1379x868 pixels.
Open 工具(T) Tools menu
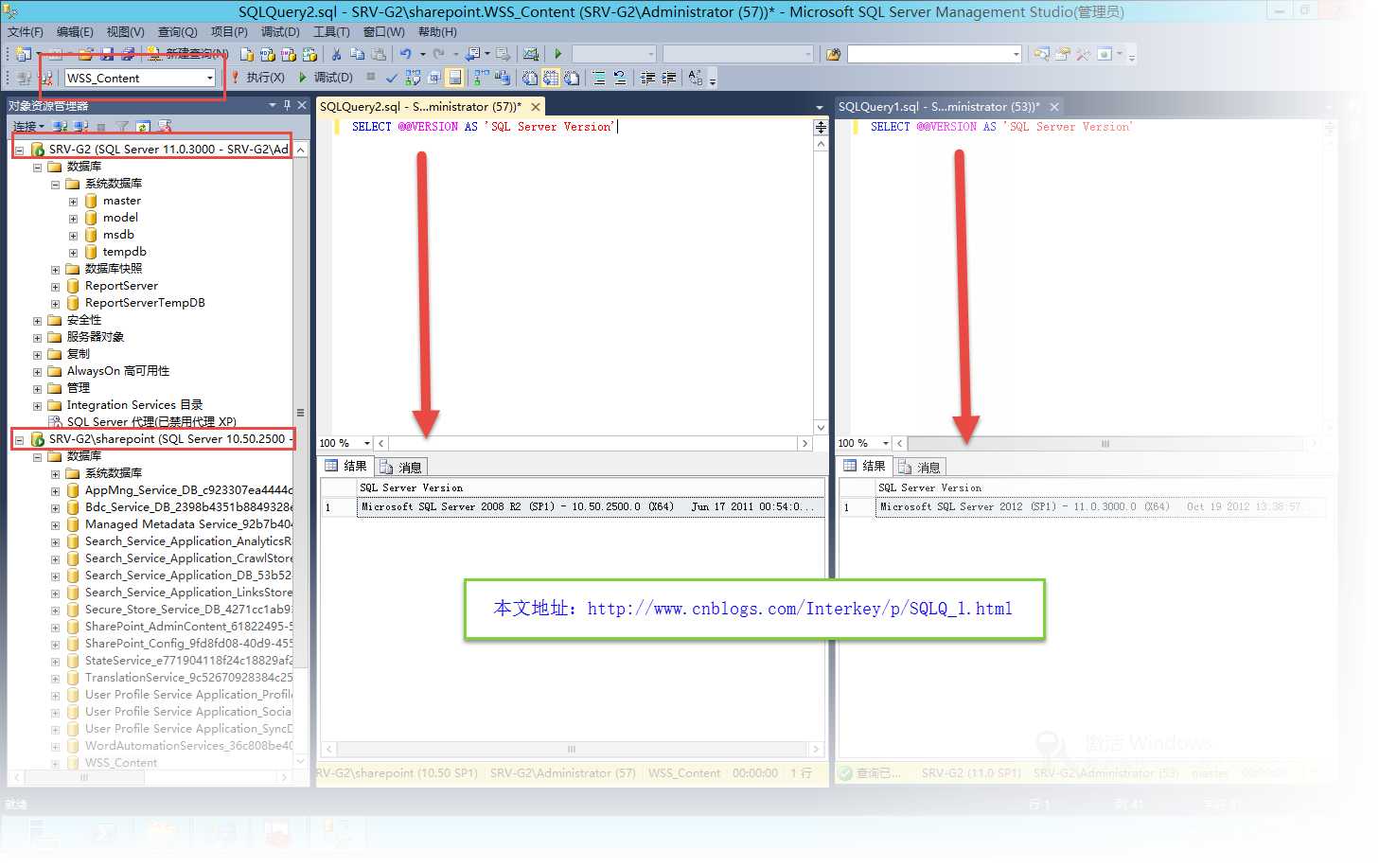331,31
